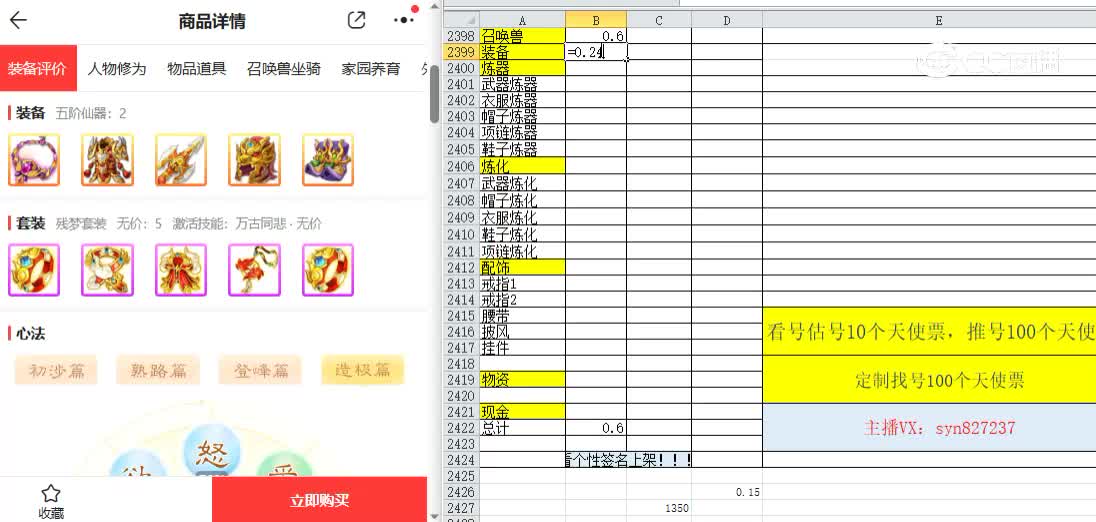Select column D header
The height and width of the screenshot is (522, 1096).
coord(727,20)
